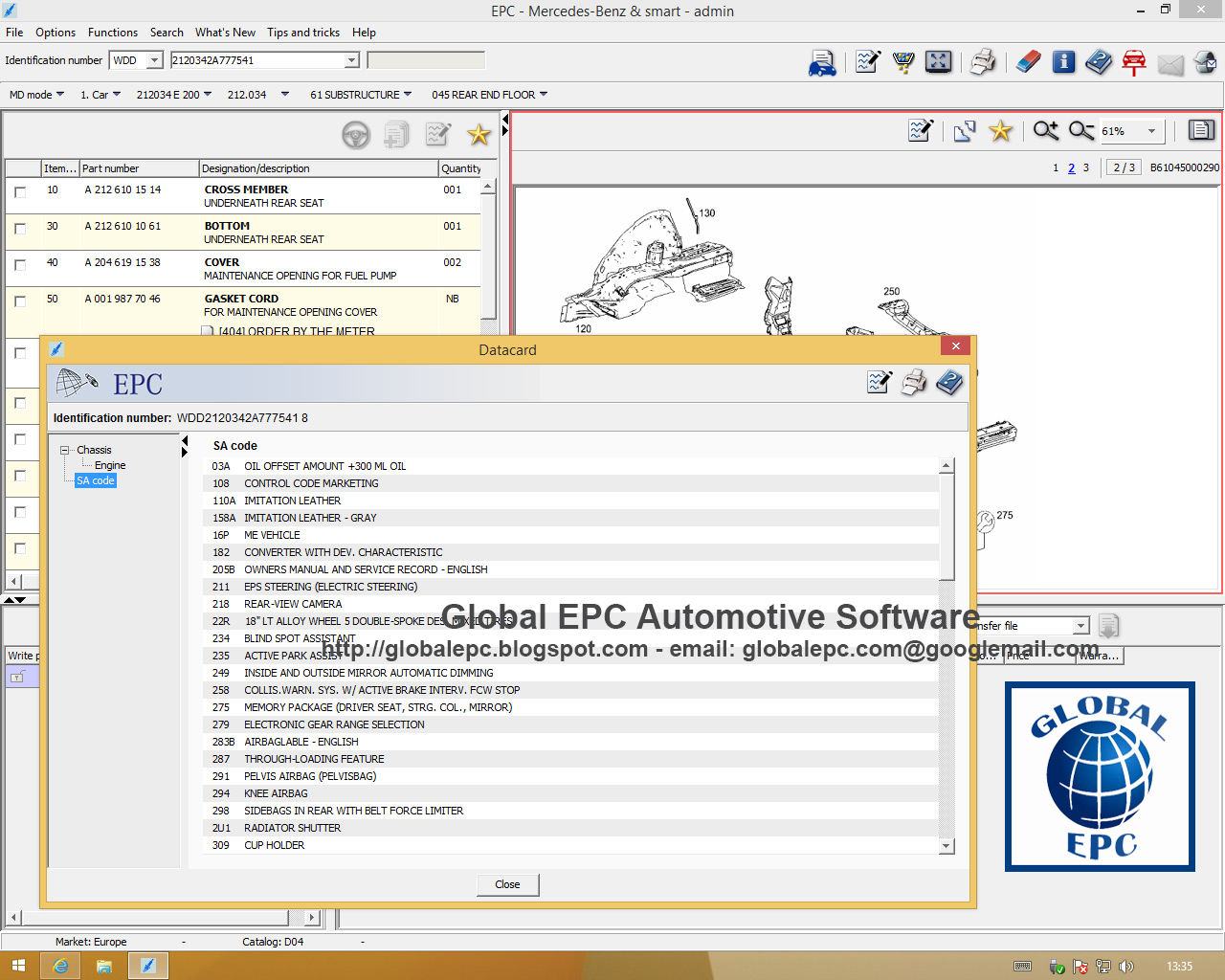Click the SA code list scrollbar up arrow
This screenshot has height=980, width=1225.
point(947,466)
